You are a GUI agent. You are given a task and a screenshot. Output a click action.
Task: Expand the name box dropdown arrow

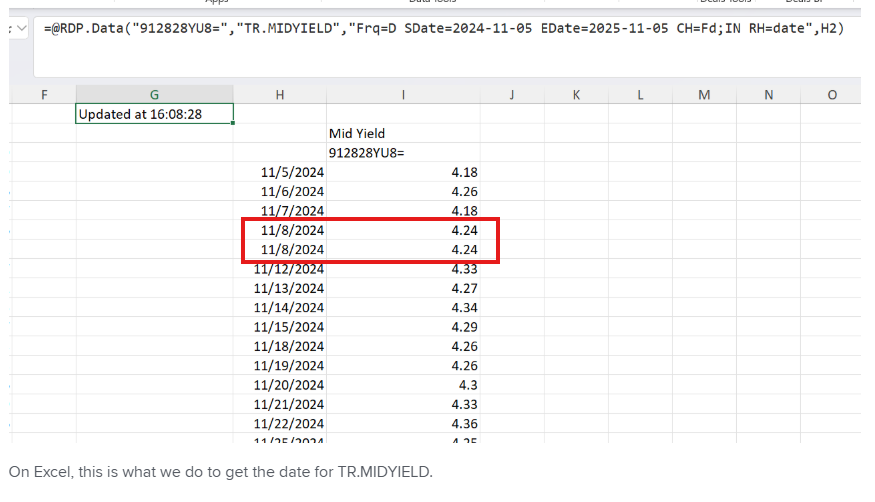(22, 28)
